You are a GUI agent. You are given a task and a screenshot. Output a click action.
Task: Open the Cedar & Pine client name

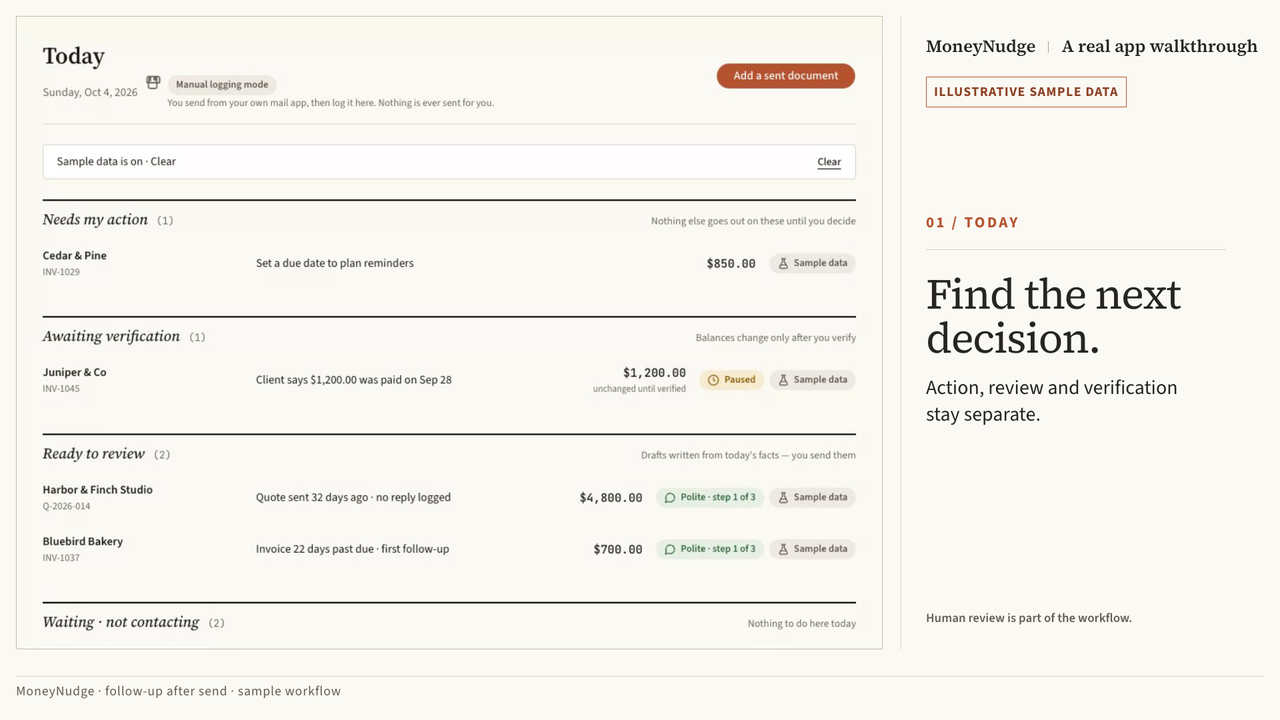[x=75, y=256]
